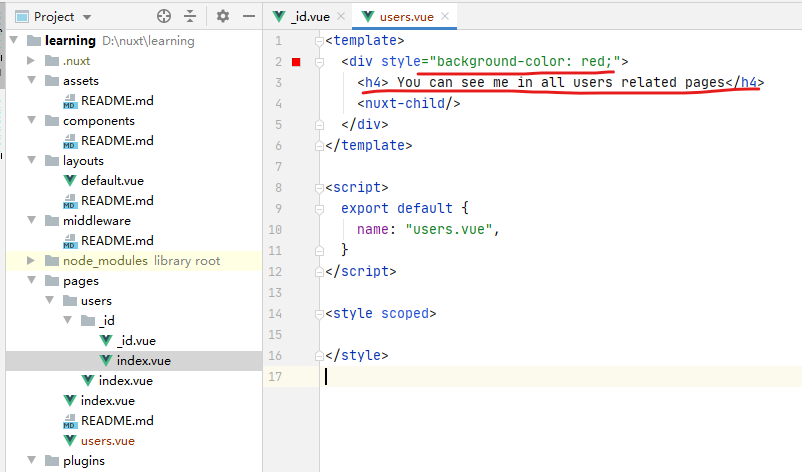Click the locate/scroll-from-source target icon
Viewport: 802px width, 472px height.
click(164, 16)
